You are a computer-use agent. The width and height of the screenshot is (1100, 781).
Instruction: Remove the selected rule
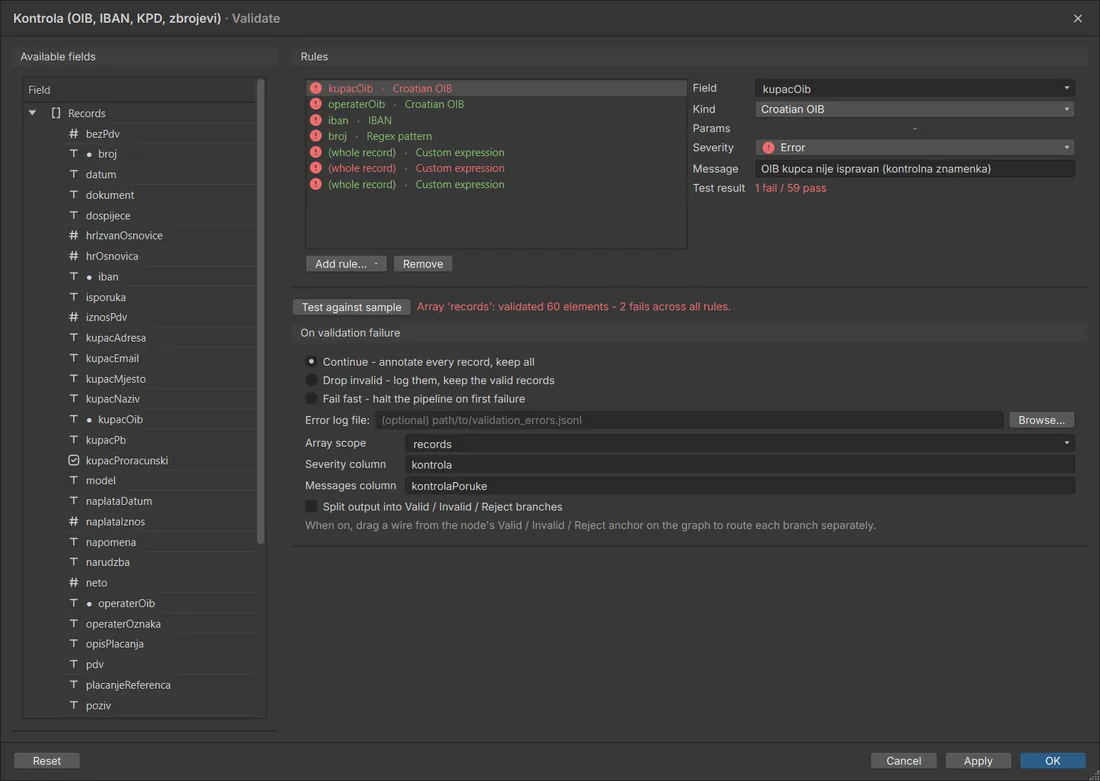(423, 264)
